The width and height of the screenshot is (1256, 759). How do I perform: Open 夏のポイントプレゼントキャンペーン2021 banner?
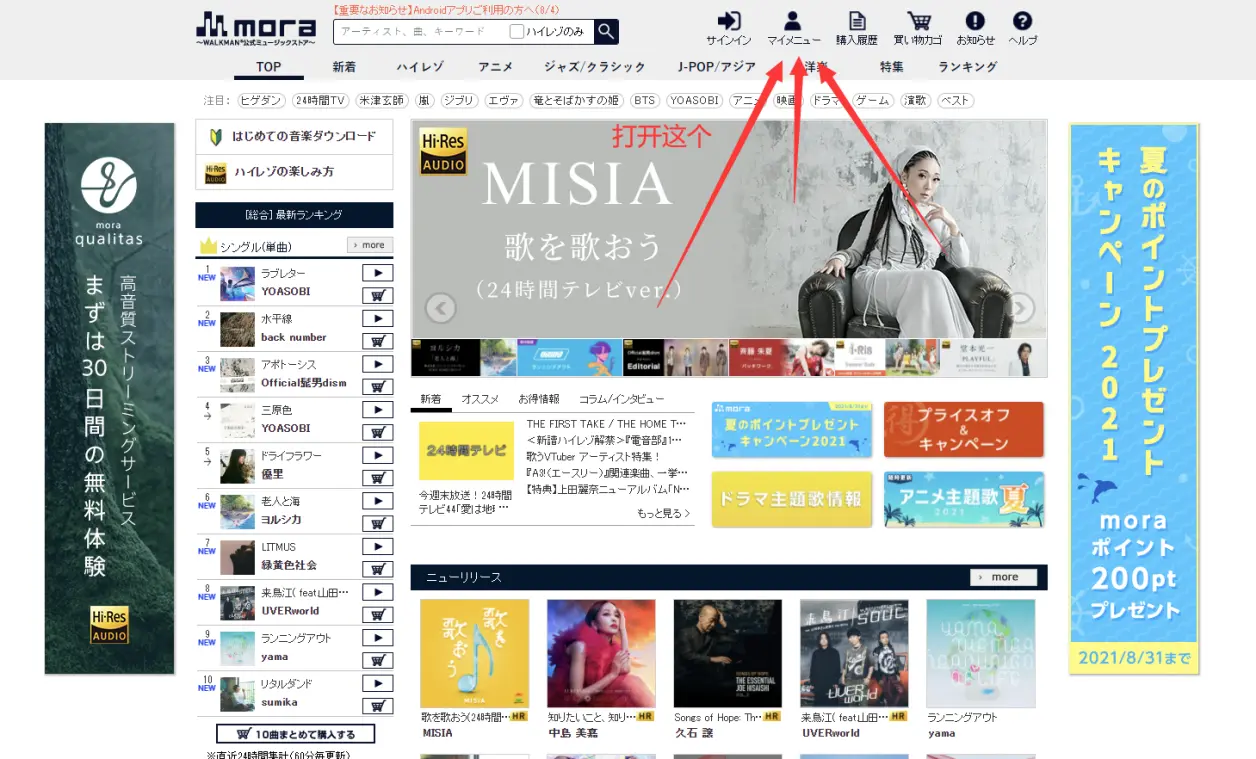792,430
